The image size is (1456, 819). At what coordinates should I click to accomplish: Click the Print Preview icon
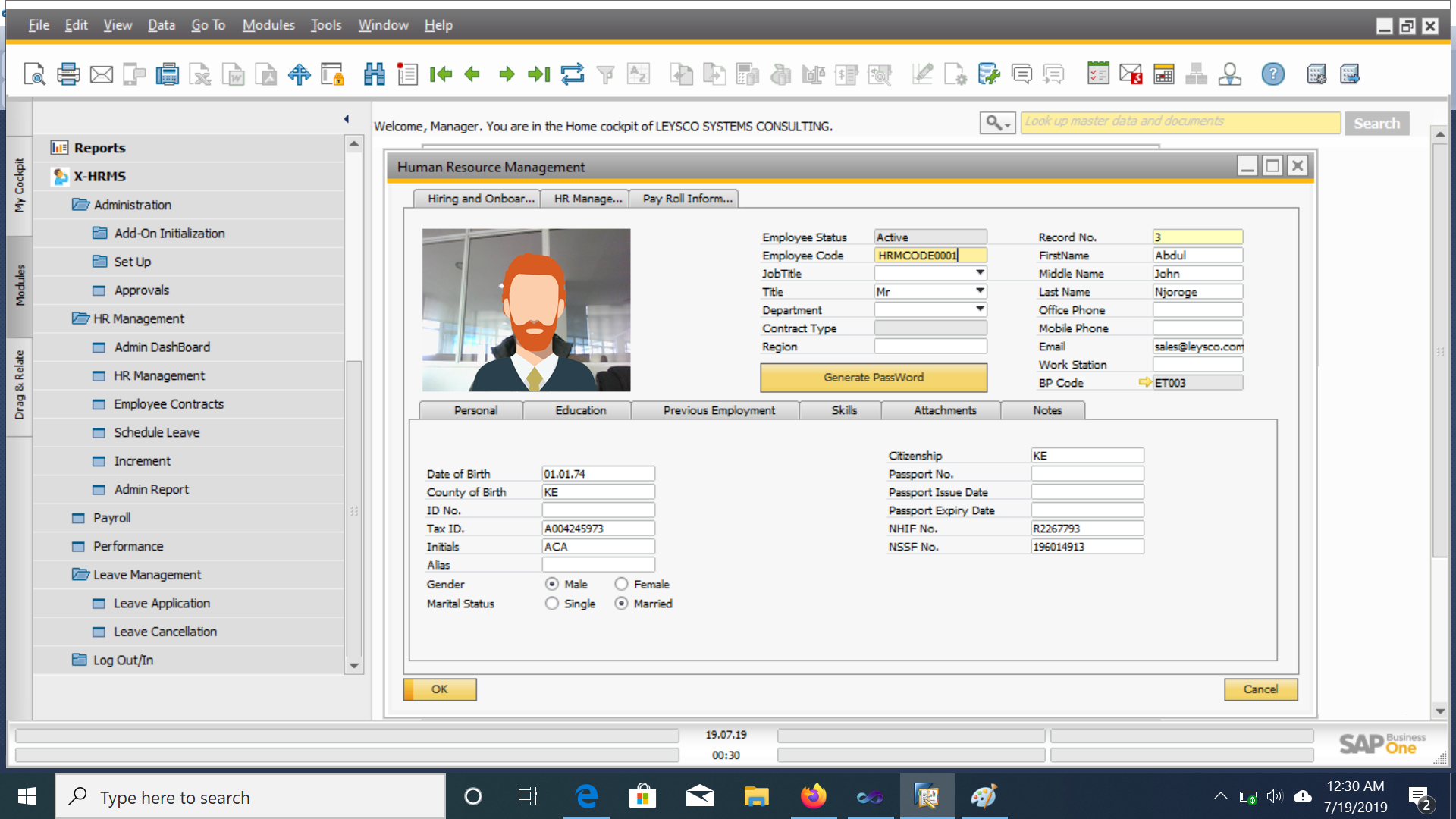click(35, 74)
